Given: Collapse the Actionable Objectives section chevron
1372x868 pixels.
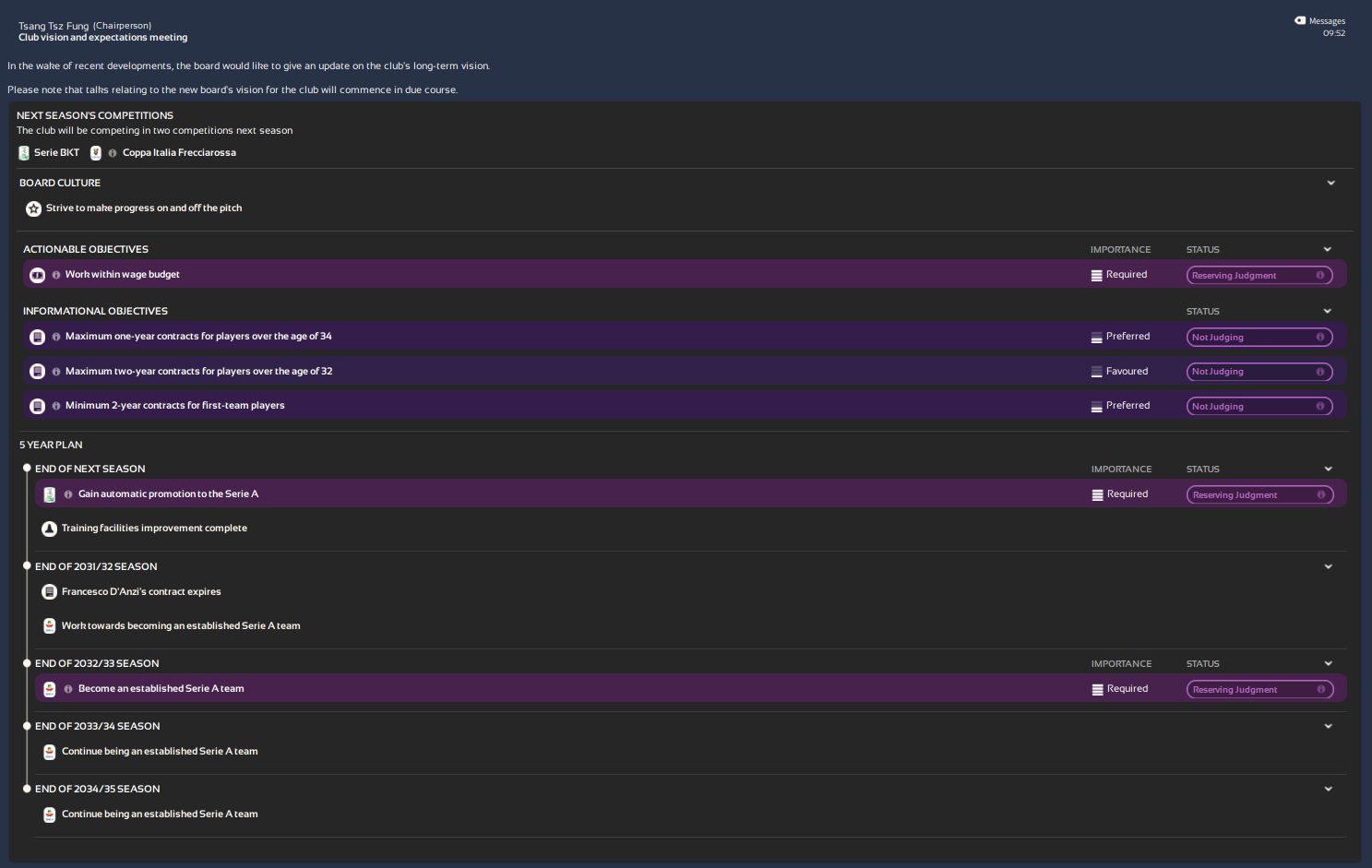Looking at the screenshot, I should coord(1327,249).
